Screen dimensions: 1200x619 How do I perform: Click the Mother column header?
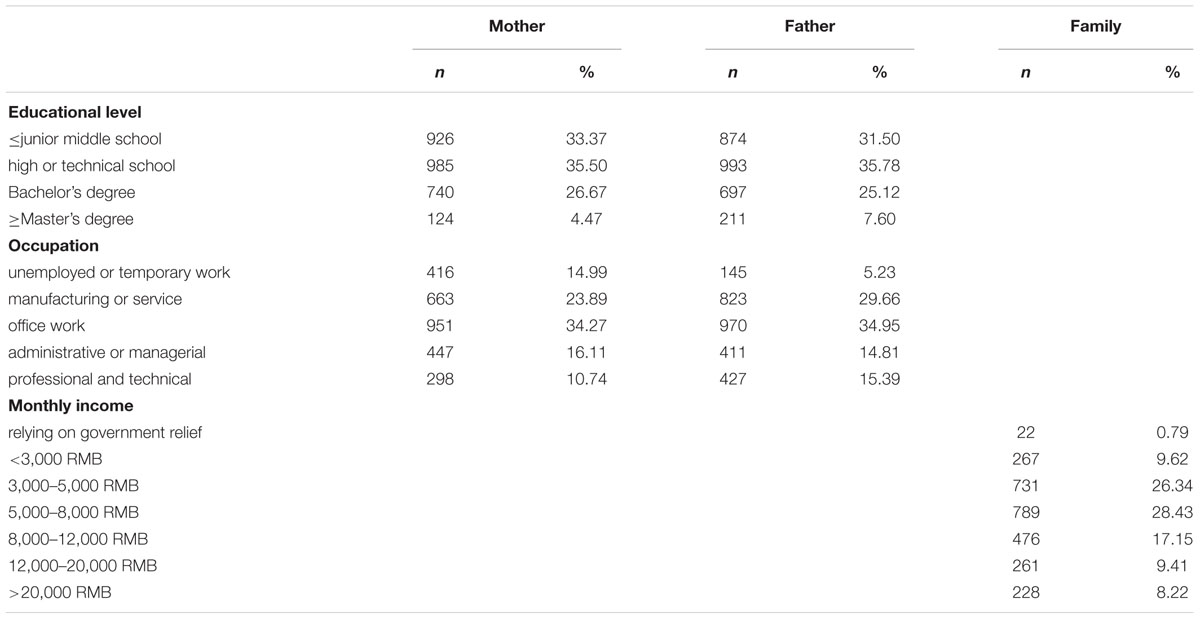(x=516, y=27)
